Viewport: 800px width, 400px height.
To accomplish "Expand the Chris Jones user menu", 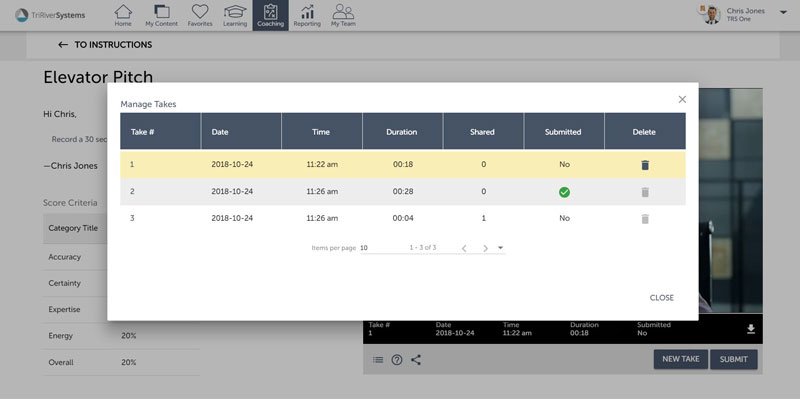I will pos(781,13).
